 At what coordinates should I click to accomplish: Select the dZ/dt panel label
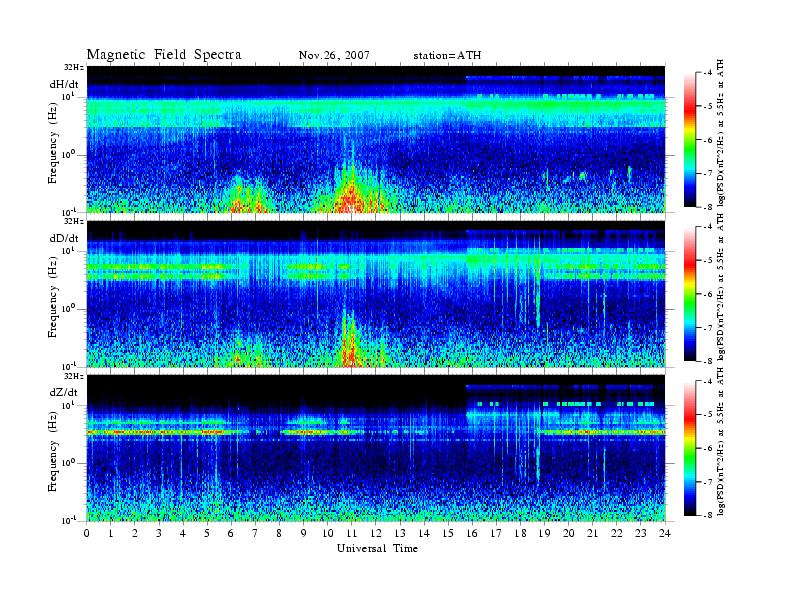(x=64, y=392)
